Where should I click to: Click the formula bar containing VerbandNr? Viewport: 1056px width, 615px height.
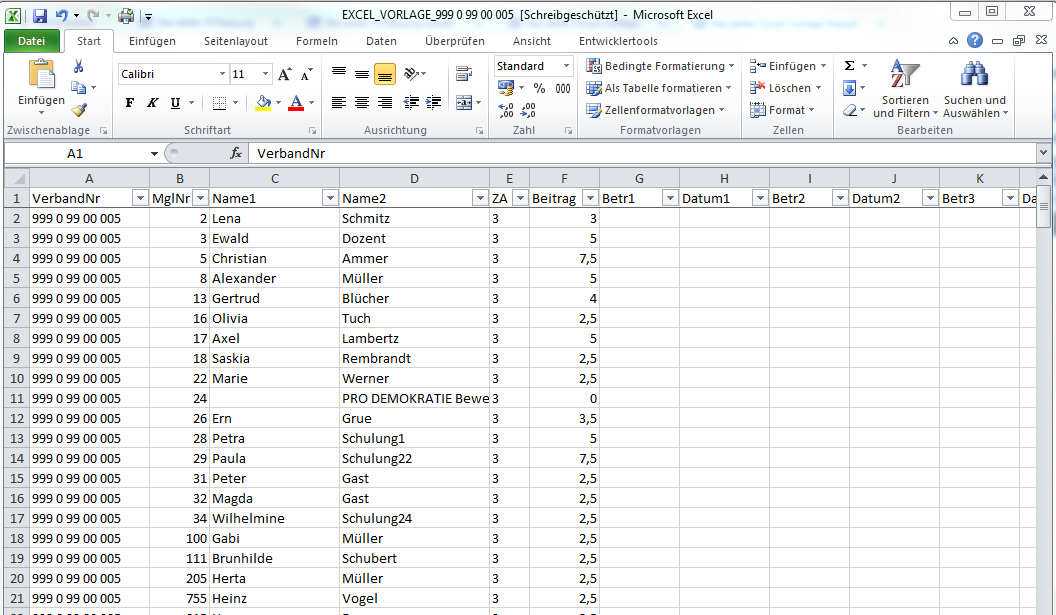tap(640, 153)
